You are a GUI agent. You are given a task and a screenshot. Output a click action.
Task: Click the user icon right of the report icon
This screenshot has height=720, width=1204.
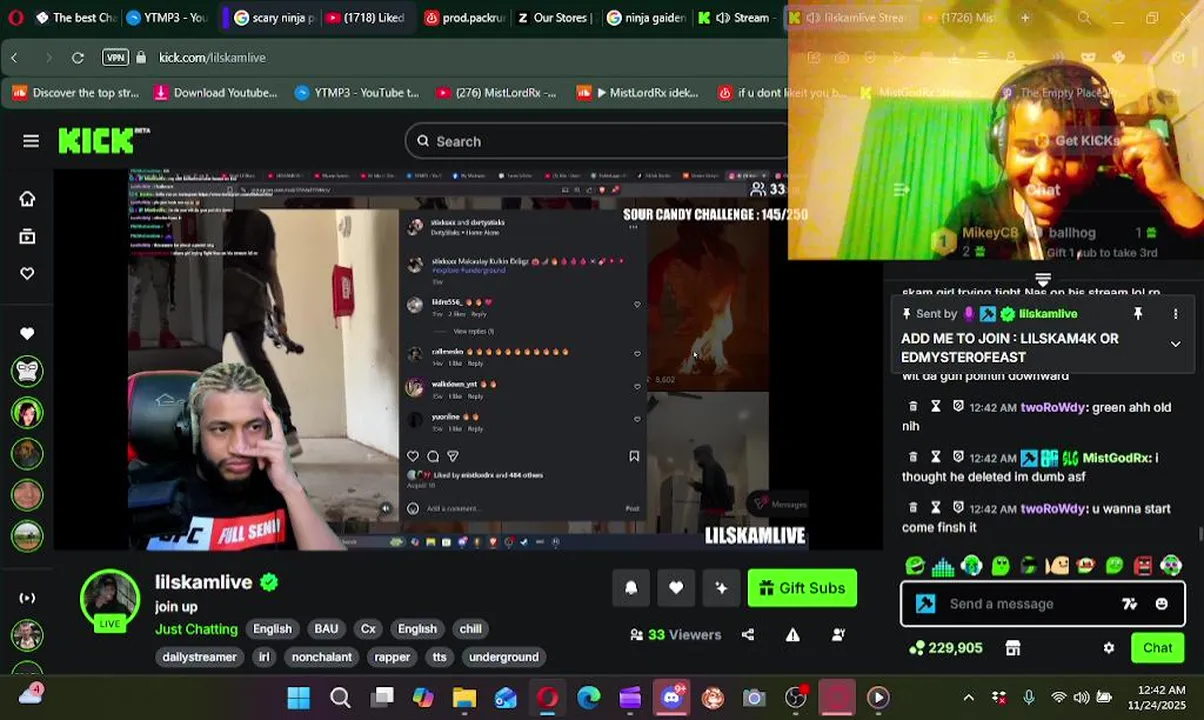pyautogui.click(x=838, y=634)
